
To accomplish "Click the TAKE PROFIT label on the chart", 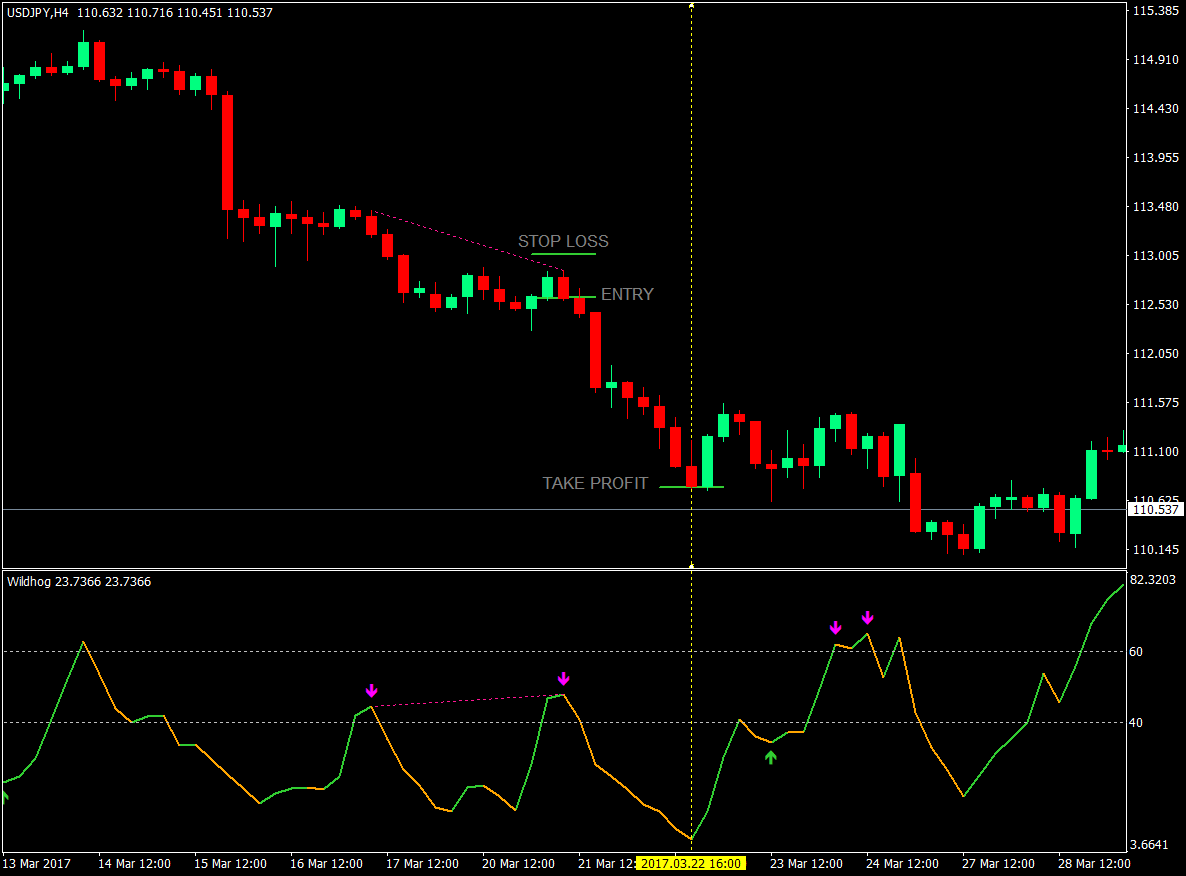I will tap(594, 483).
